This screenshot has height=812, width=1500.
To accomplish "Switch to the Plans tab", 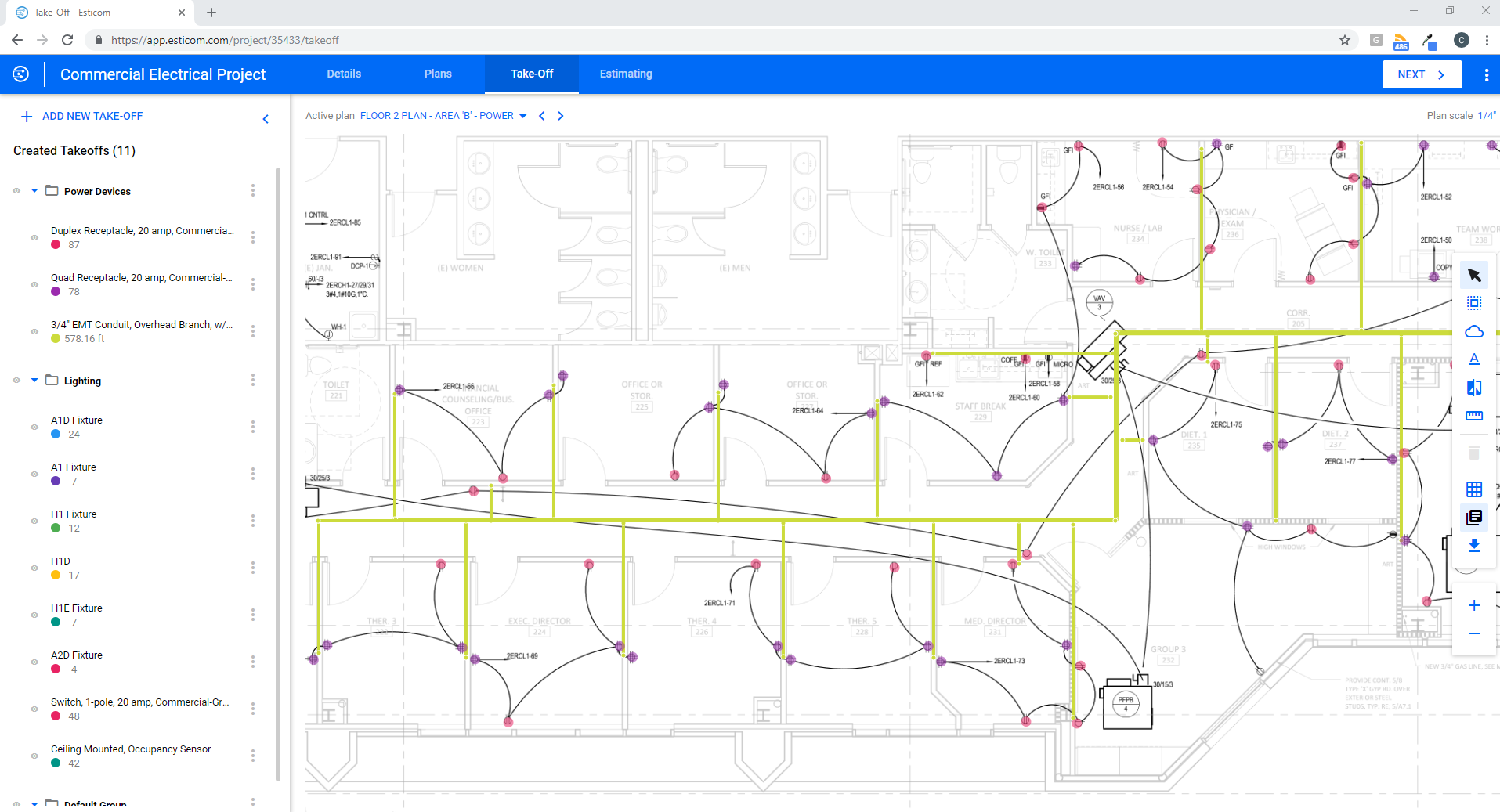I will (438, 74).
